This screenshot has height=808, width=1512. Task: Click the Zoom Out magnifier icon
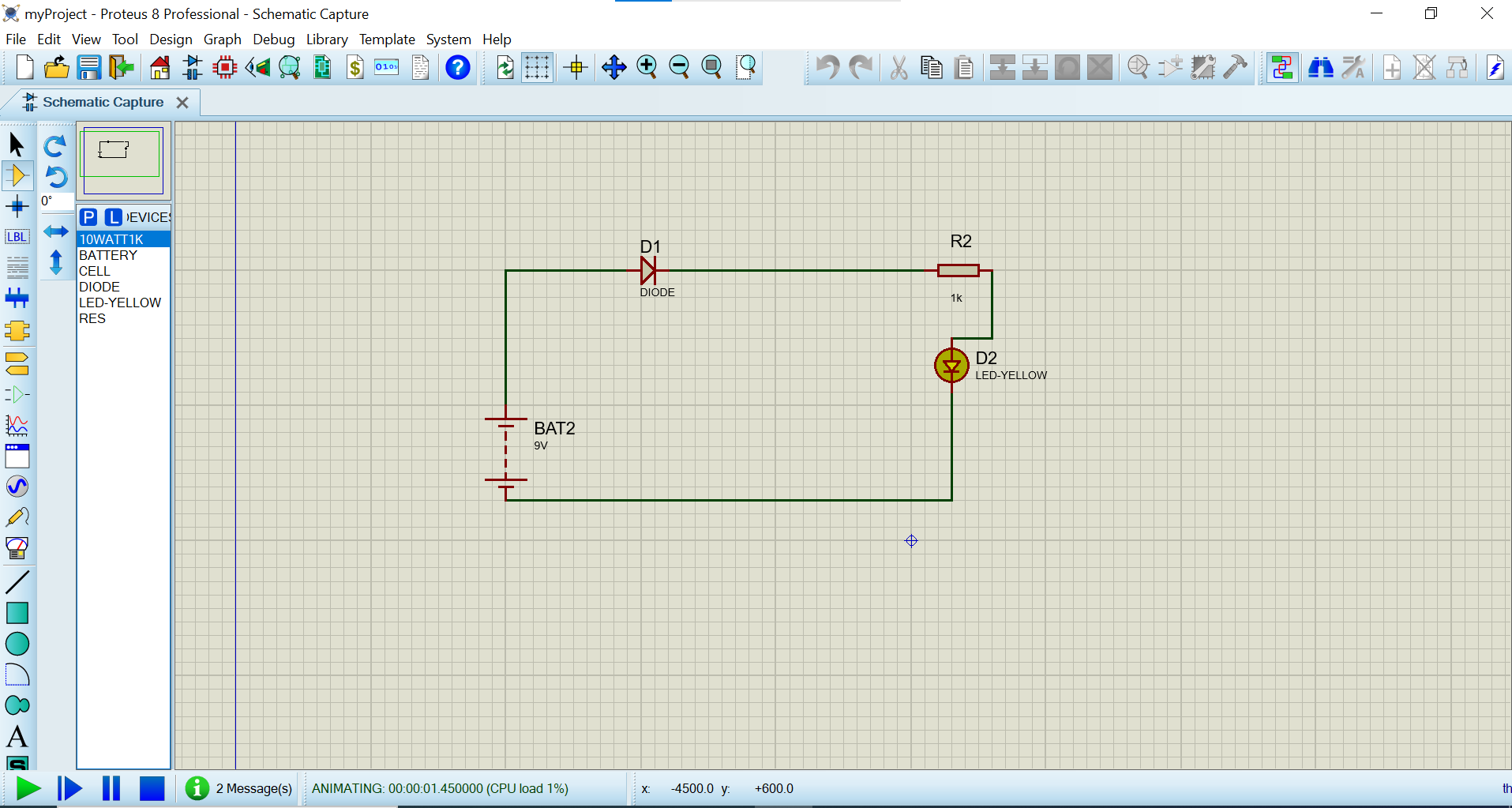click(679, 68)
